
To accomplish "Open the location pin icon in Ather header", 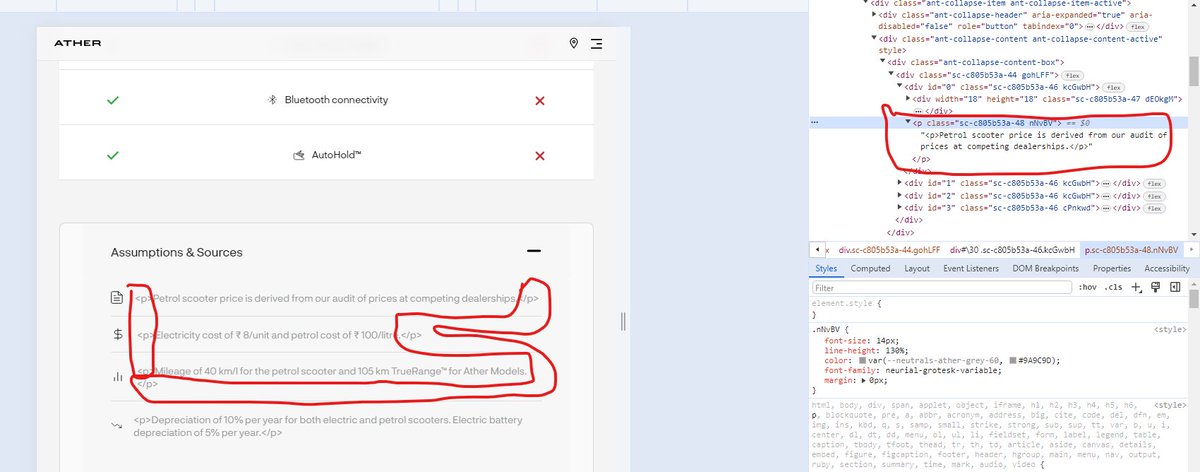I will (x=573, y=43).
